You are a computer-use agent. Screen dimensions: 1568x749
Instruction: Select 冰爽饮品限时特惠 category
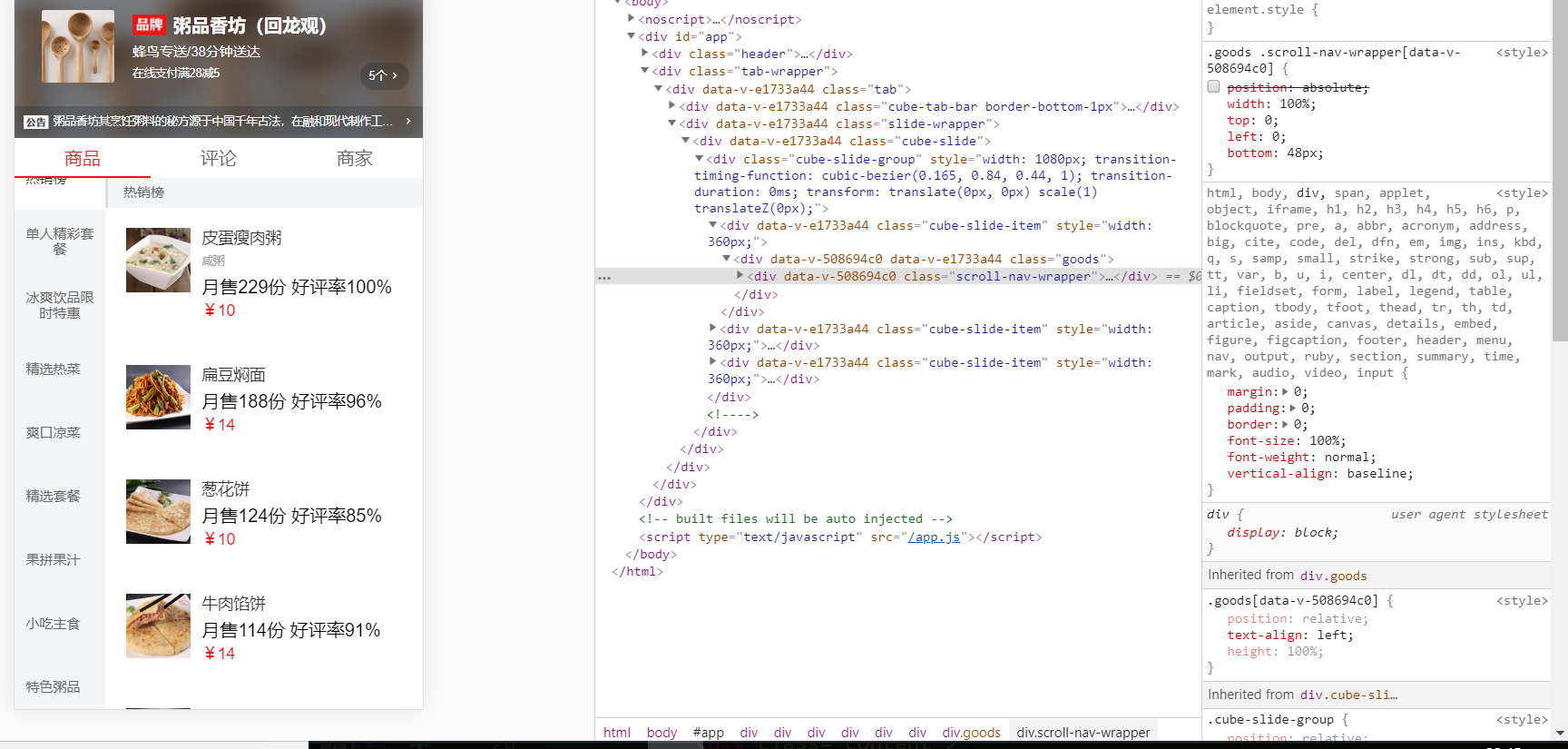tap(60, 305)
